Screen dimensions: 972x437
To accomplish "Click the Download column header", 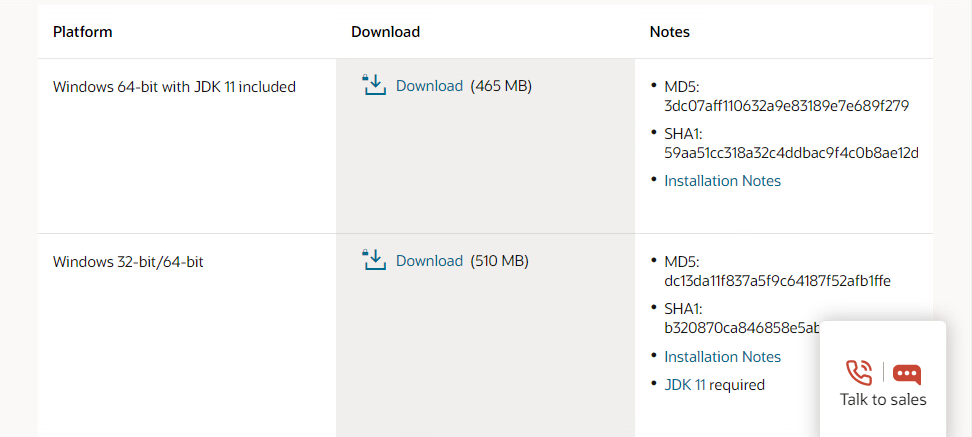I will (386, 32).
